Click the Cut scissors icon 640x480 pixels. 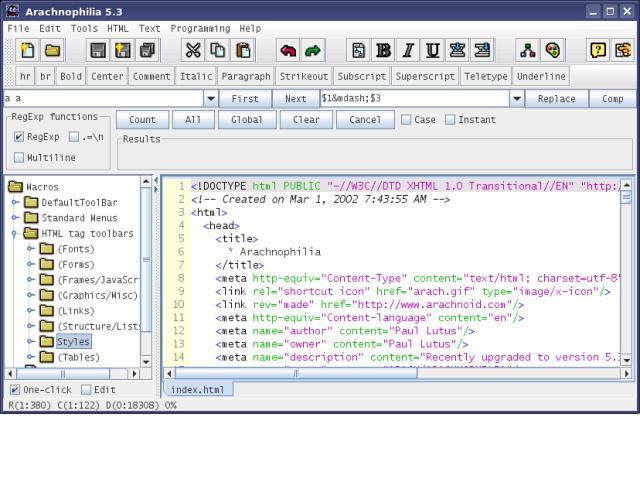[x=193, y=51]
